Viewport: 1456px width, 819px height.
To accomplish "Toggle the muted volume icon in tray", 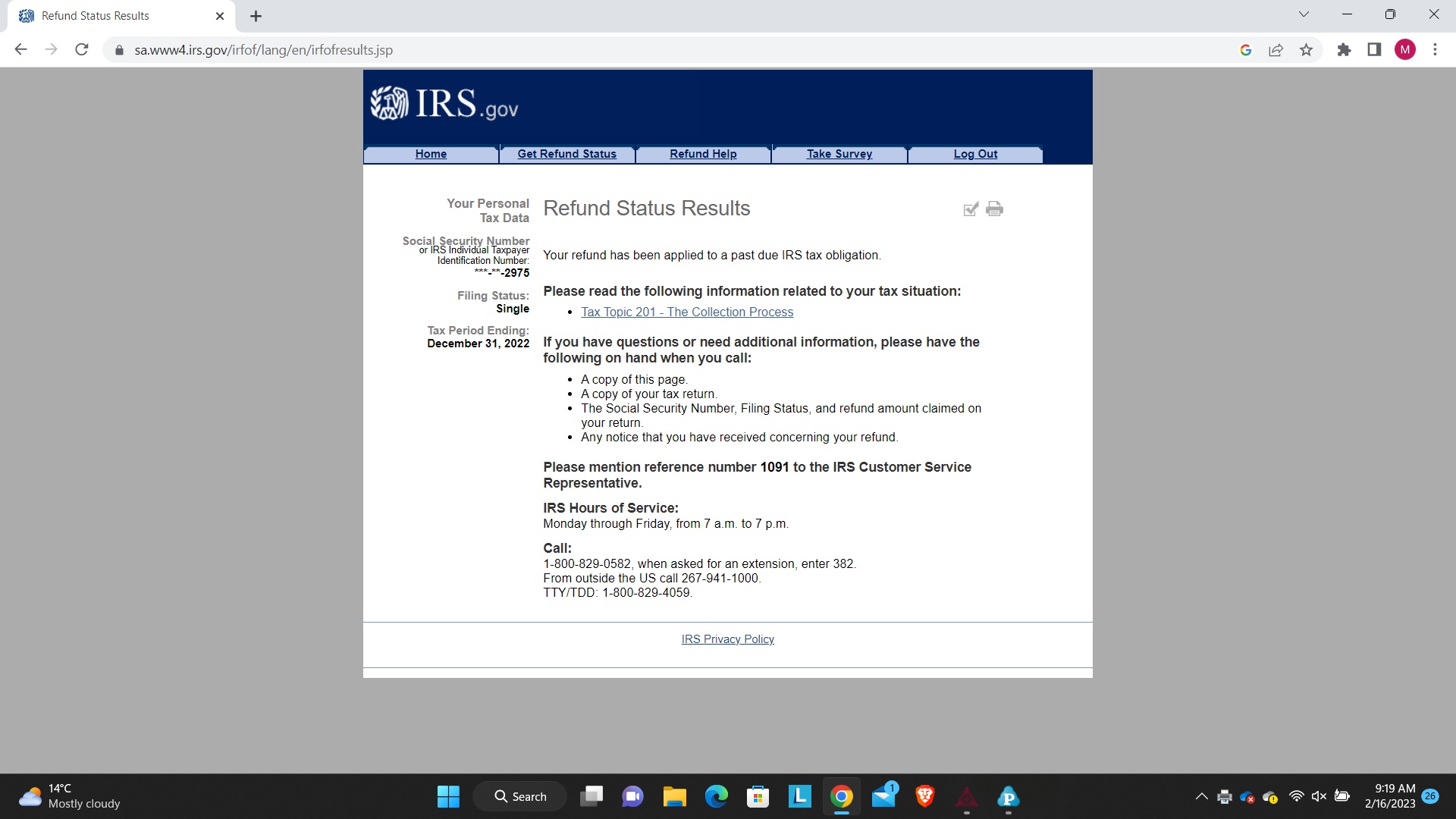I will pos(1319,796).
